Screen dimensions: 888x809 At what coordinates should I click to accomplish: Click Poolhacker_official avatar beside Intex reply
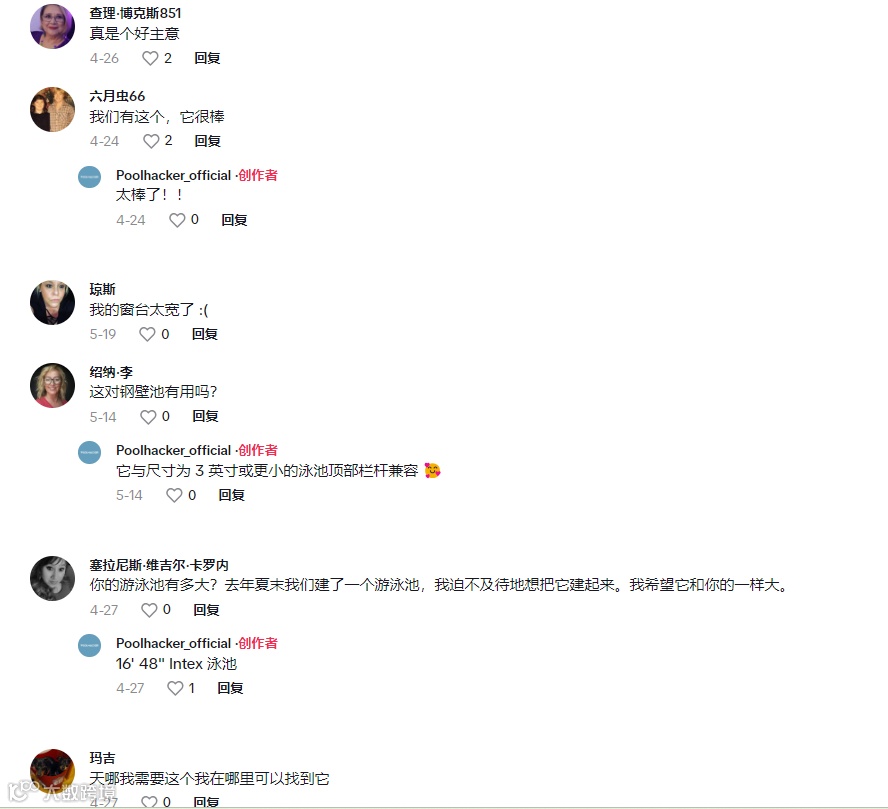tap(89, 645)
